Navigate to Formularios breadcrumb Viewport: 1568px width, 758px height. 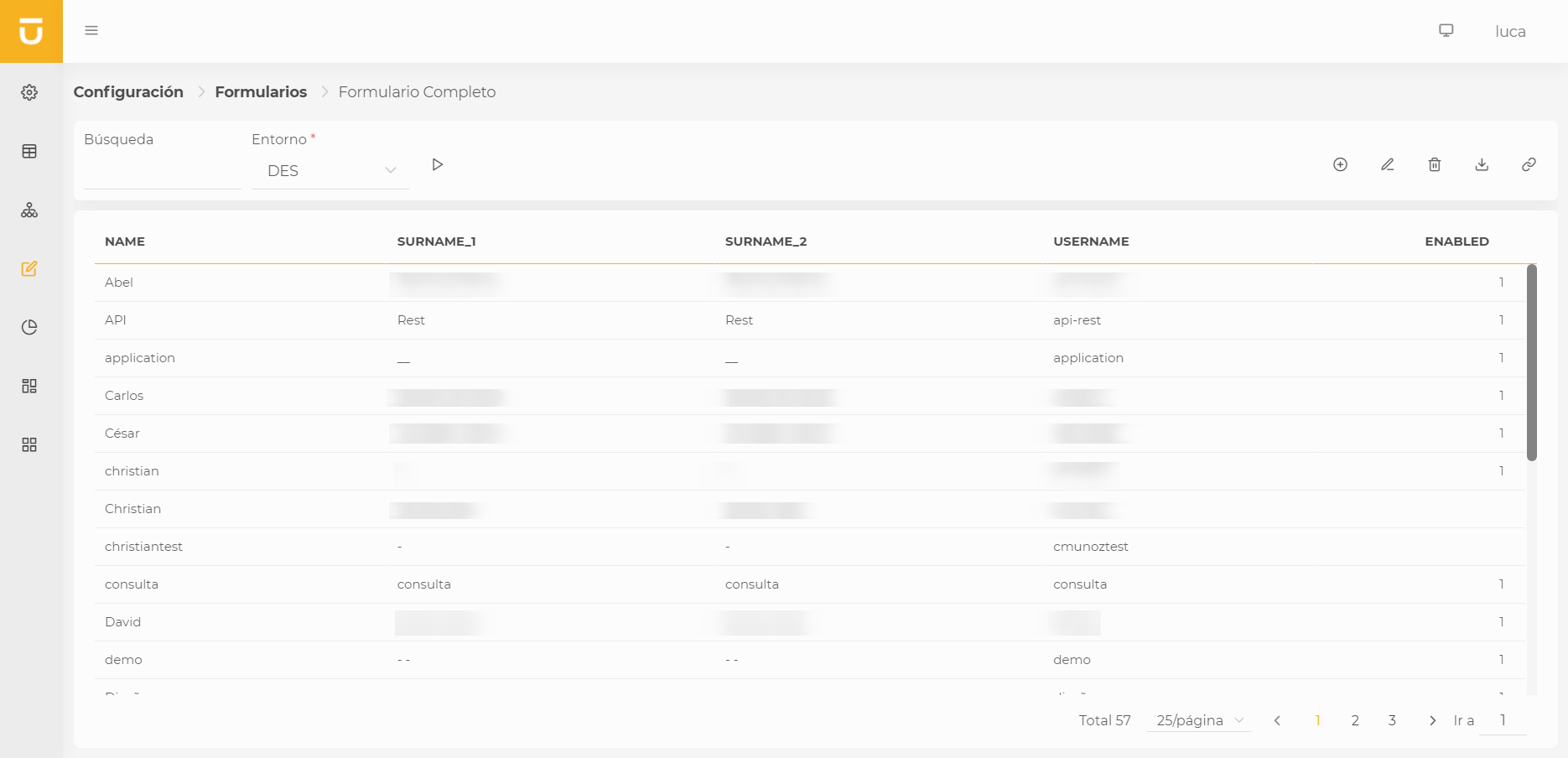[261, 92]
